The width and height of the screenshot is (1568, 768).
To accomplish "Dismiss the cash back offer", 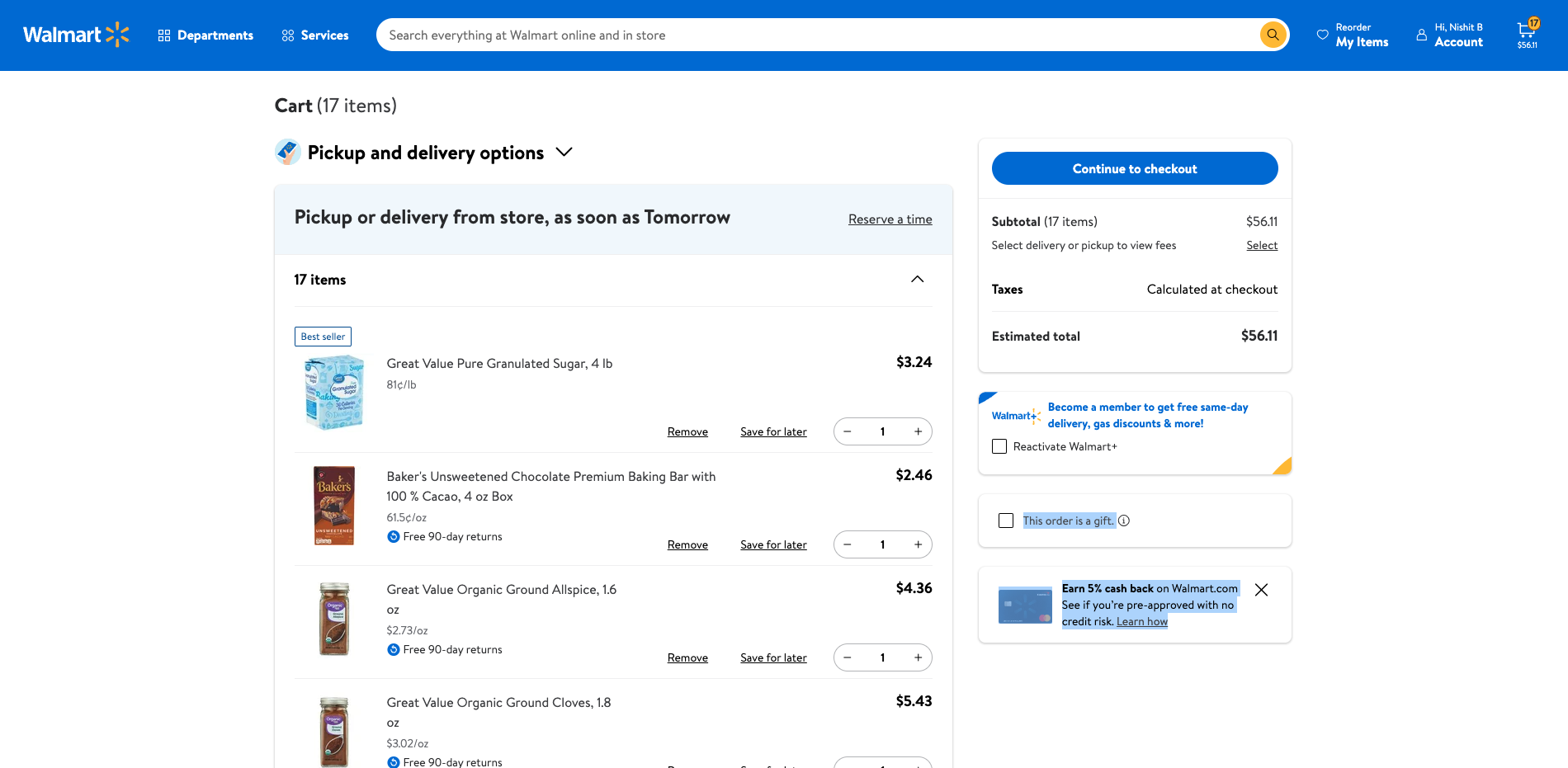I will [x=1261, y=590].
